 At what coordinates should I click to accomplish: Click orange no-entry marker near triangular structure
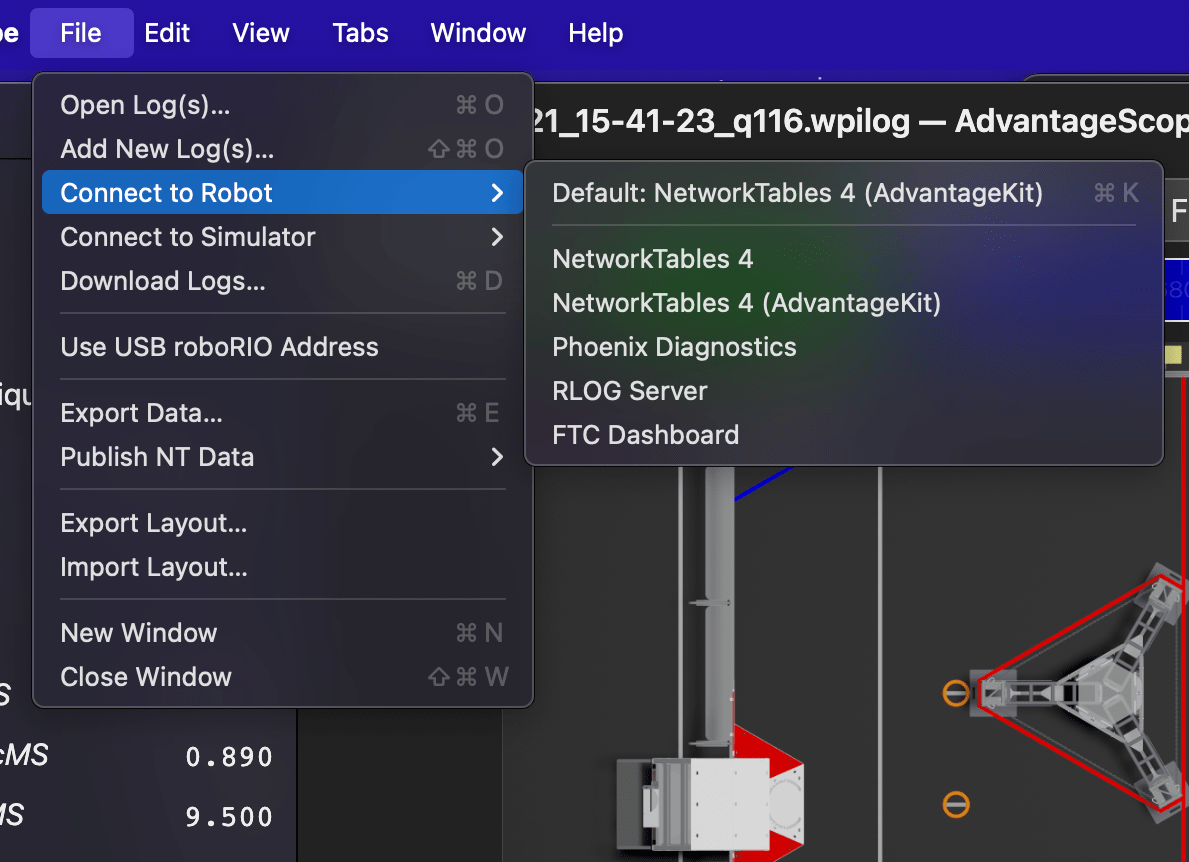(955, 692)
